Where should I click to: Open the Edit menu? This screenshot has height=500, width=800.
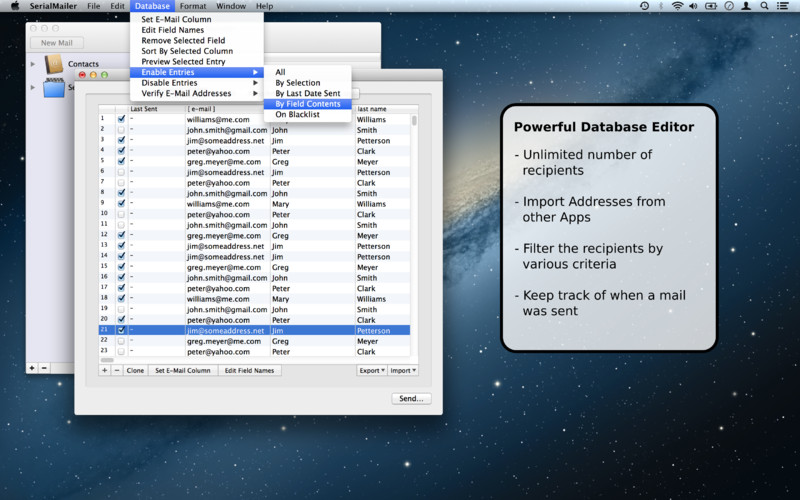pyautogui.click(x=117, y=6)
